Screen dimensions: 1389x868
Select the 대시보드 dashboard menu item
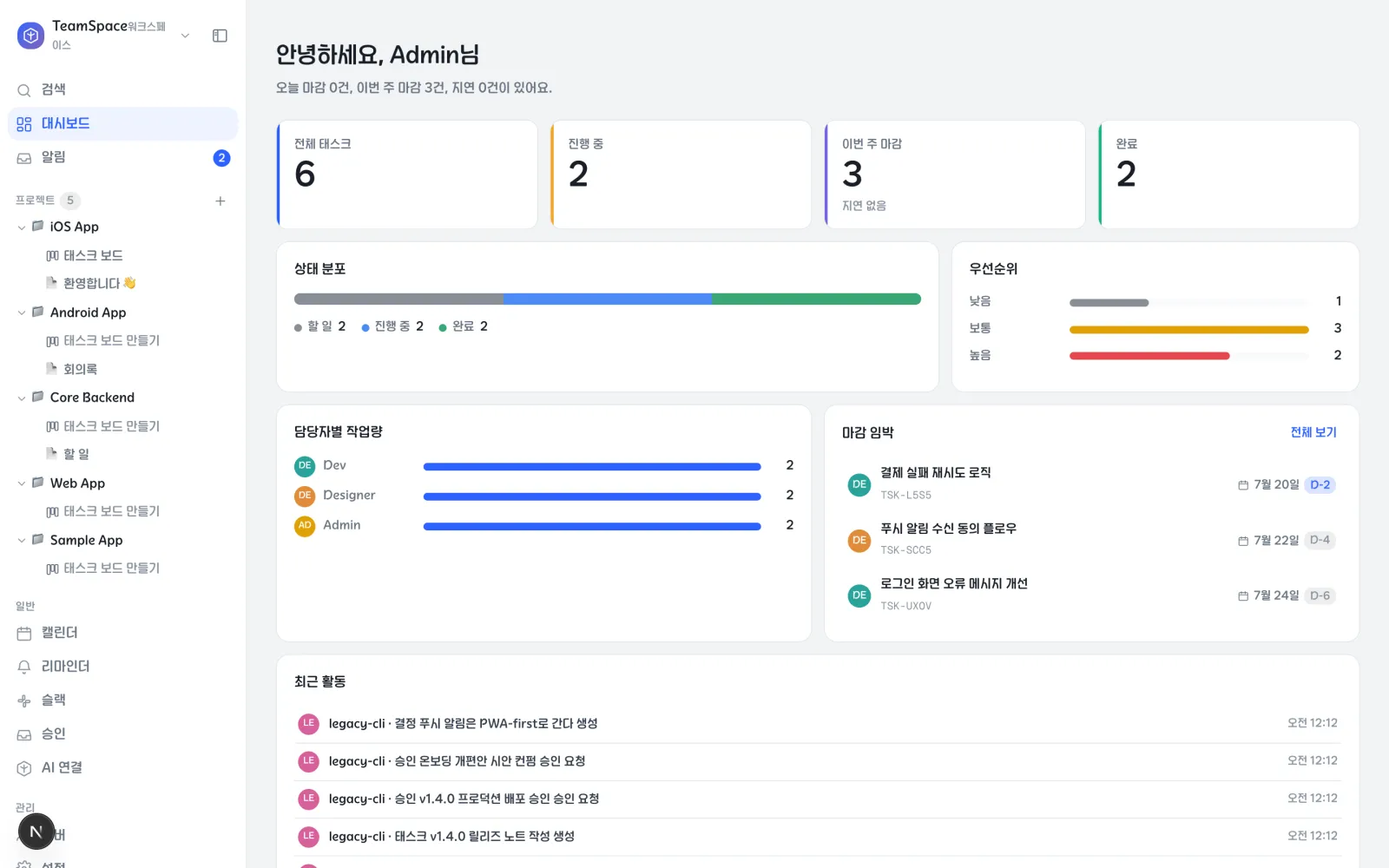pos(122,123)
